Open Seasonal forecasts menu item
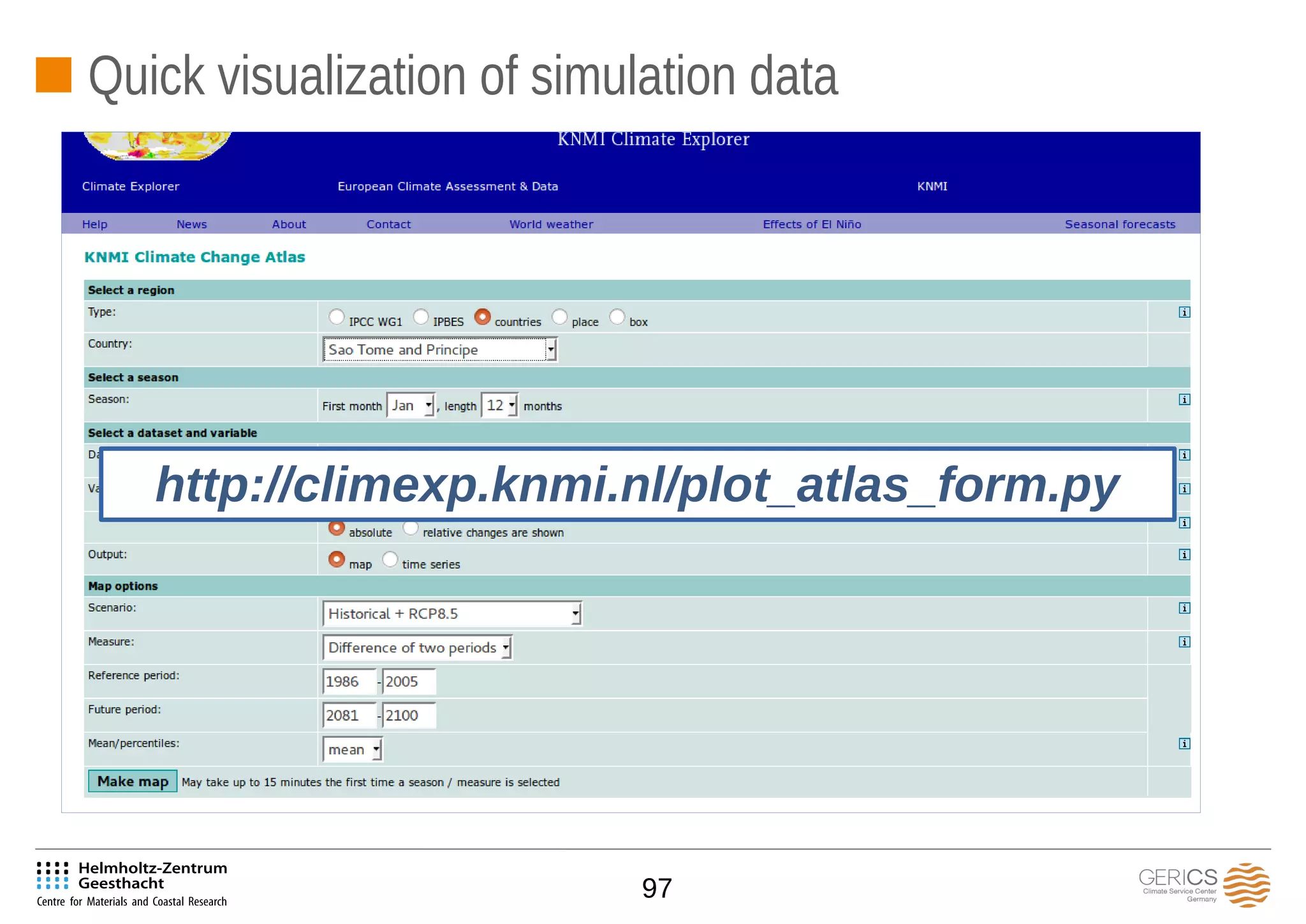This screenshot has width=1306, height=924. [1120, 224]
